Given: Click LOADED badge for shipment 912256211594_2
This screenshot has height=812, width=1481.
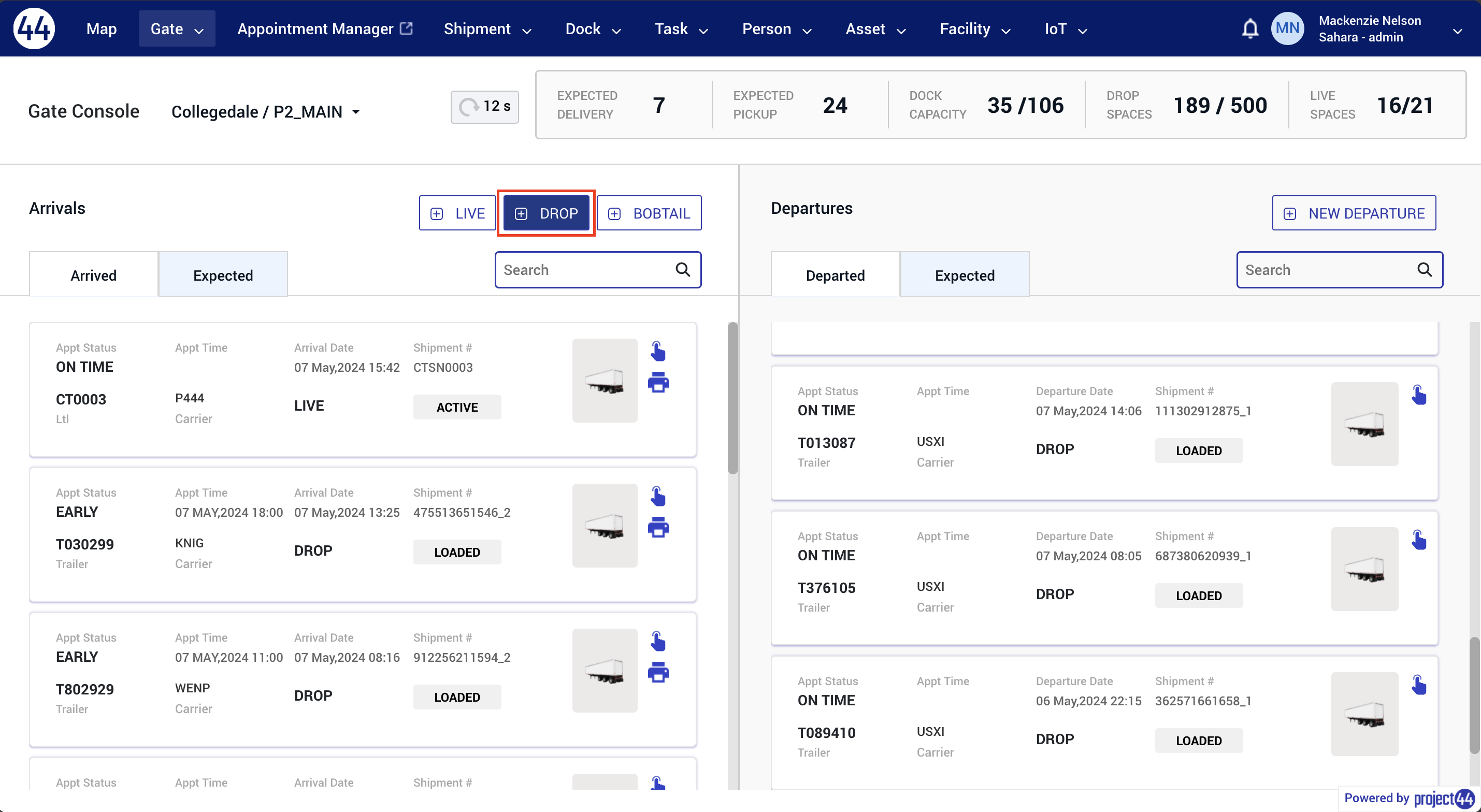Looking at the screenshot, I should [x=457, y=697].
